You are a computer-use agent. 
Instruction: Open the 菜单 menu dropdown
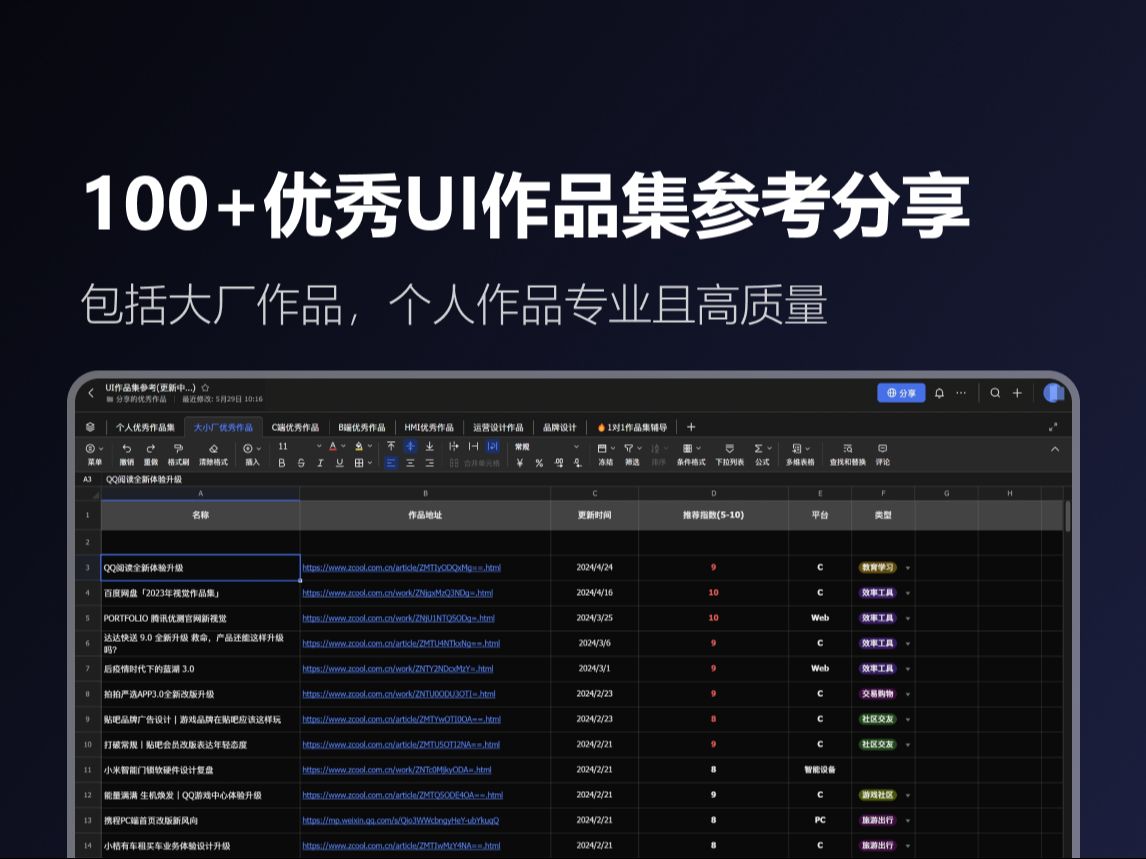(x=94, y=454)
